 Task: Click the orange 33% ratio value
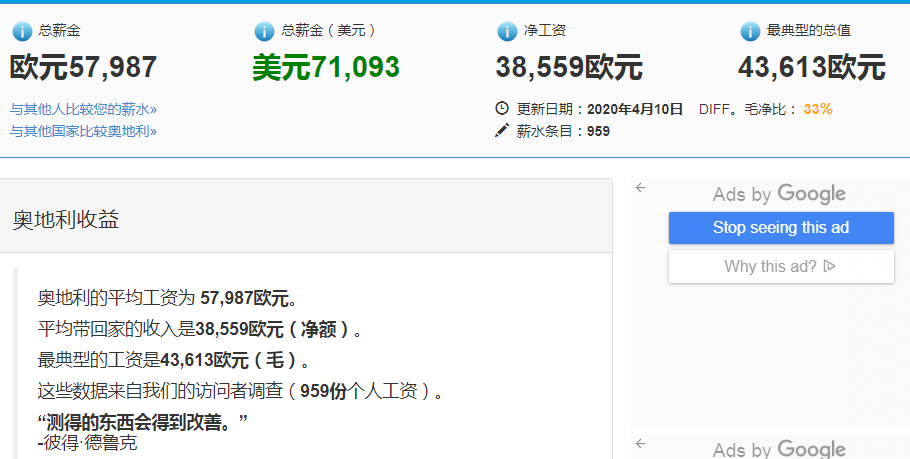pyautogui.click(x=818, y=109)
